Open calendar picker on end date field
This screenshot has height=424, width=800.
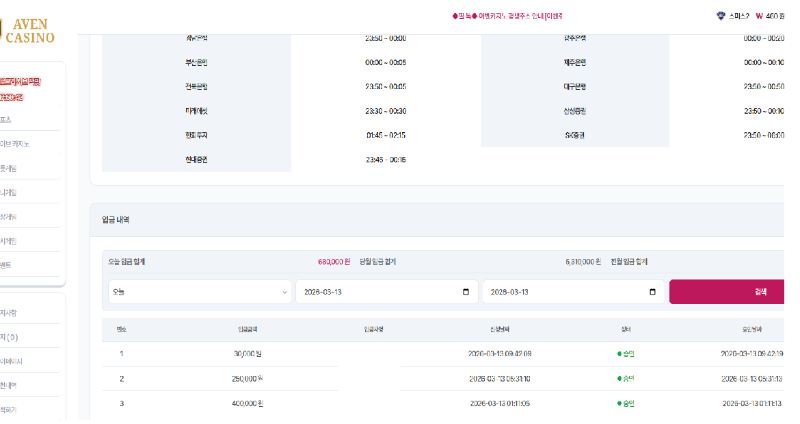pos(653,292)
